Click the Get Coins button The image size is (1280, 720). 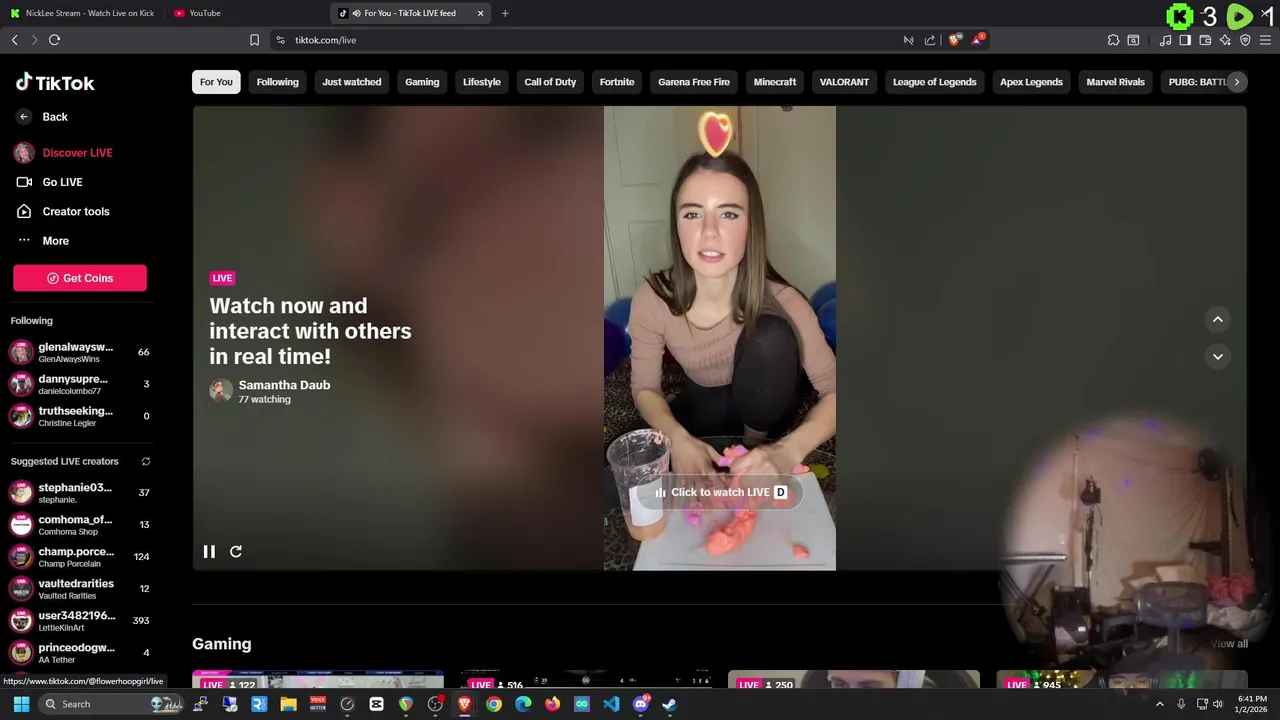[x=80, y=278]
